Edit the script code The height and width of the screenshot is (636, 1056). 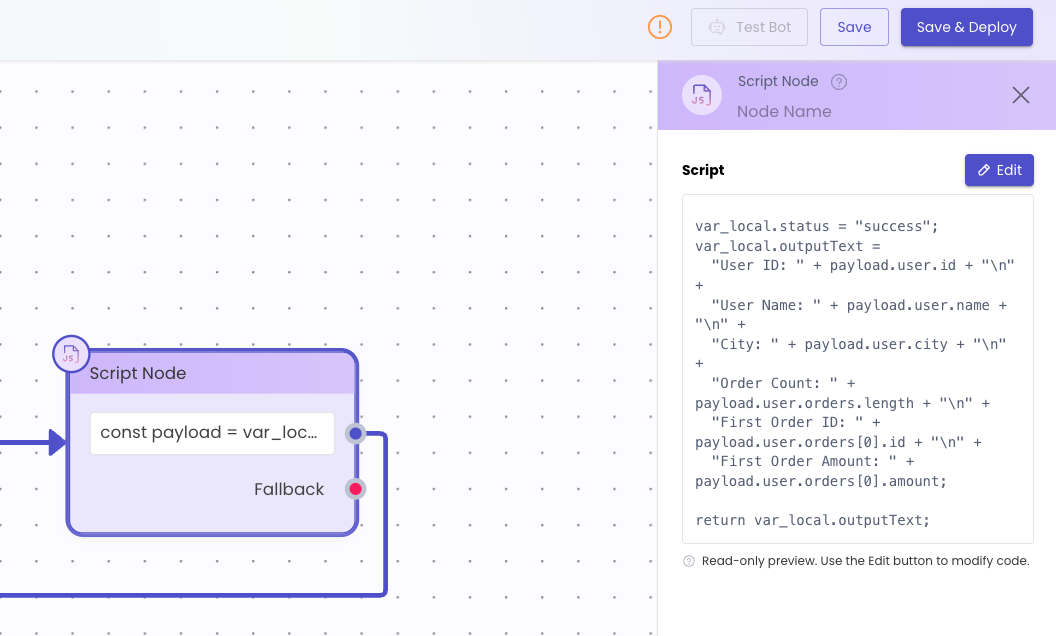999,170
